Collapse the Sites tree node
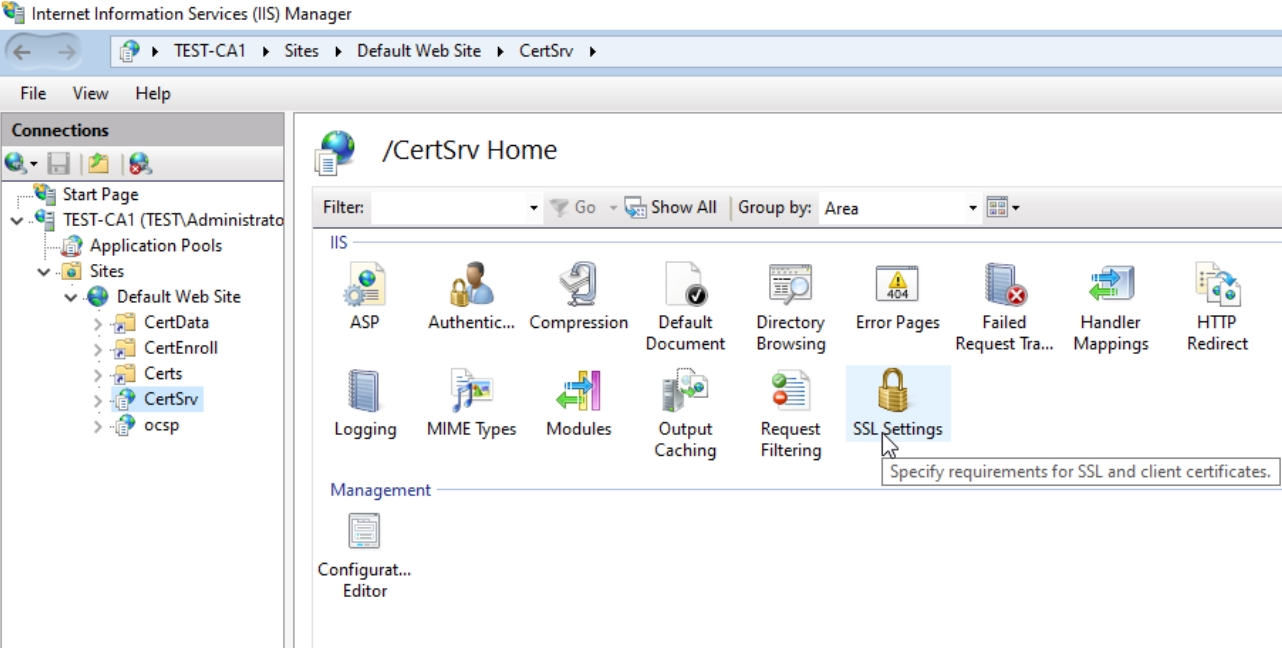 click(x=44, y=272)
